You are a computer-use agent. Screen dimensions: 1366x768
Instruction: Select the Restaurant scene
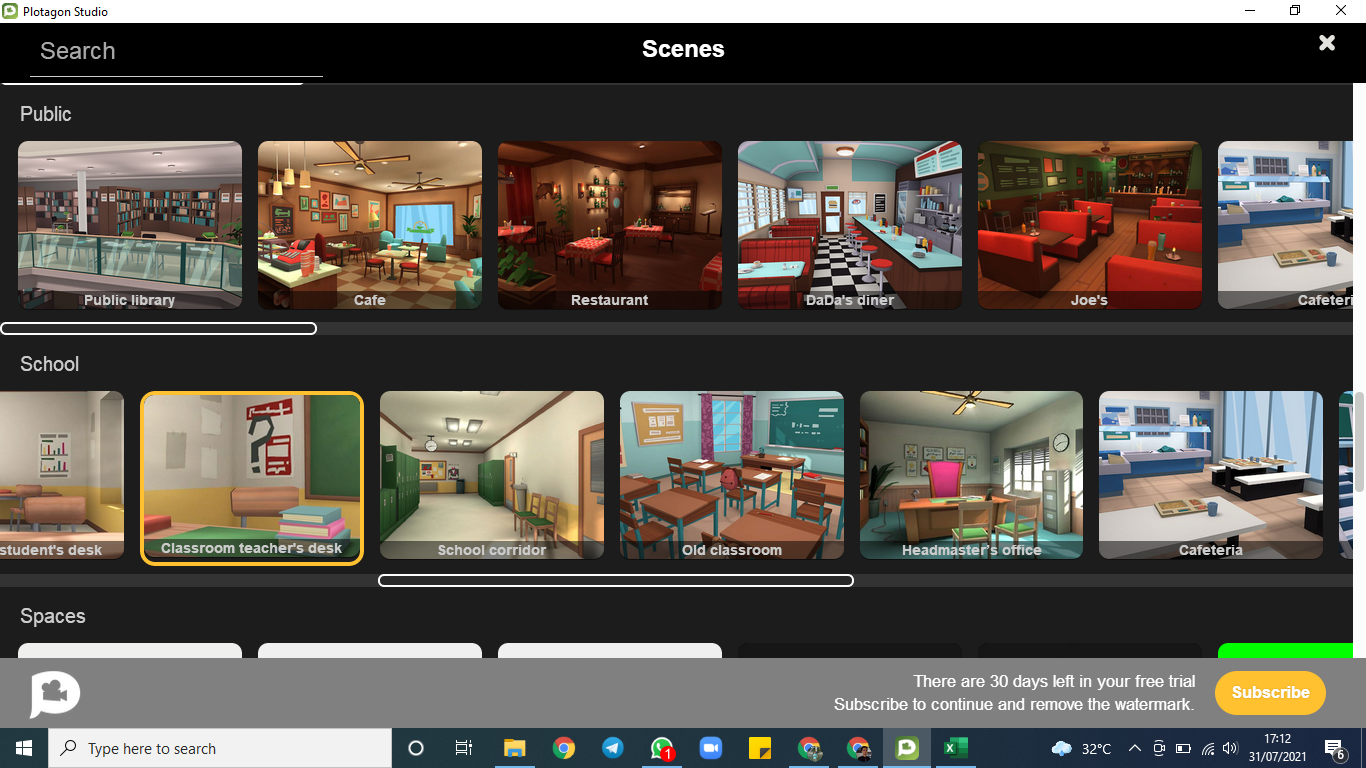click(x=610, y=225)
